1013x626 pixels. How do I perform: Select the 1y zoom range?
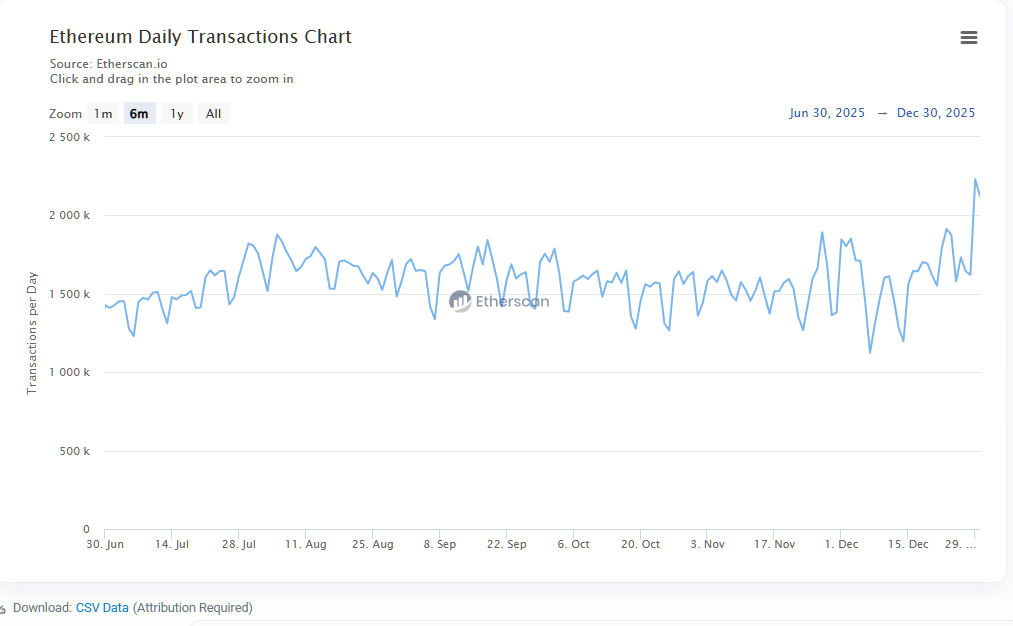pos(176,113)
